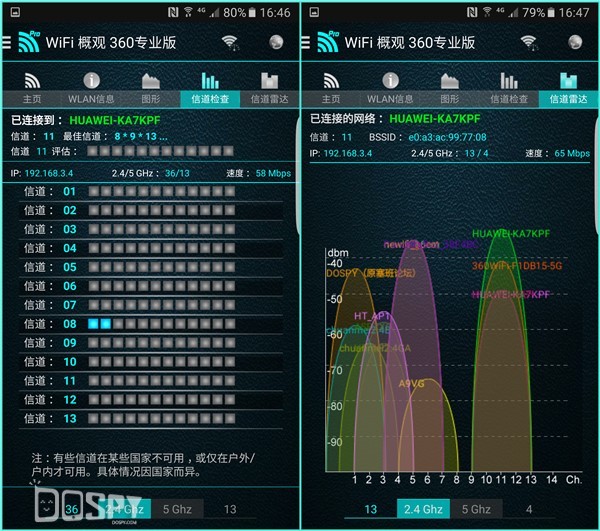Tap count 4 beside right 5 Ghz button
Screen dimensions: 600x531
click(x=529, y=509)
